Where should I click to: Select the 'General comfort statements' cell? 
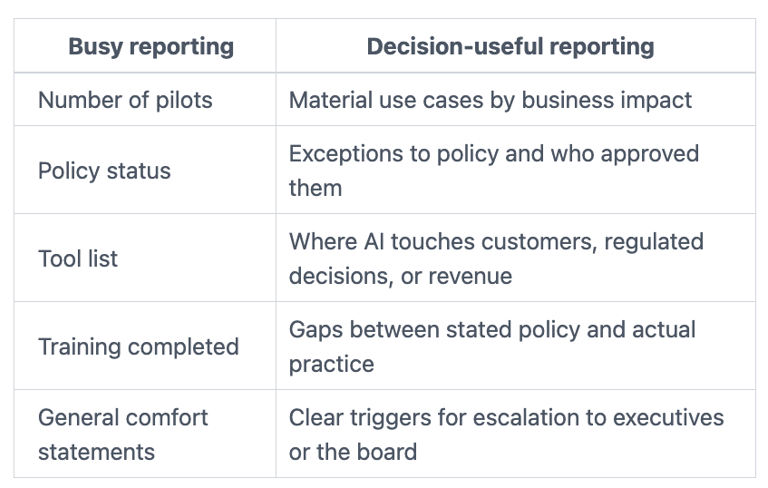tap(145, 434)
